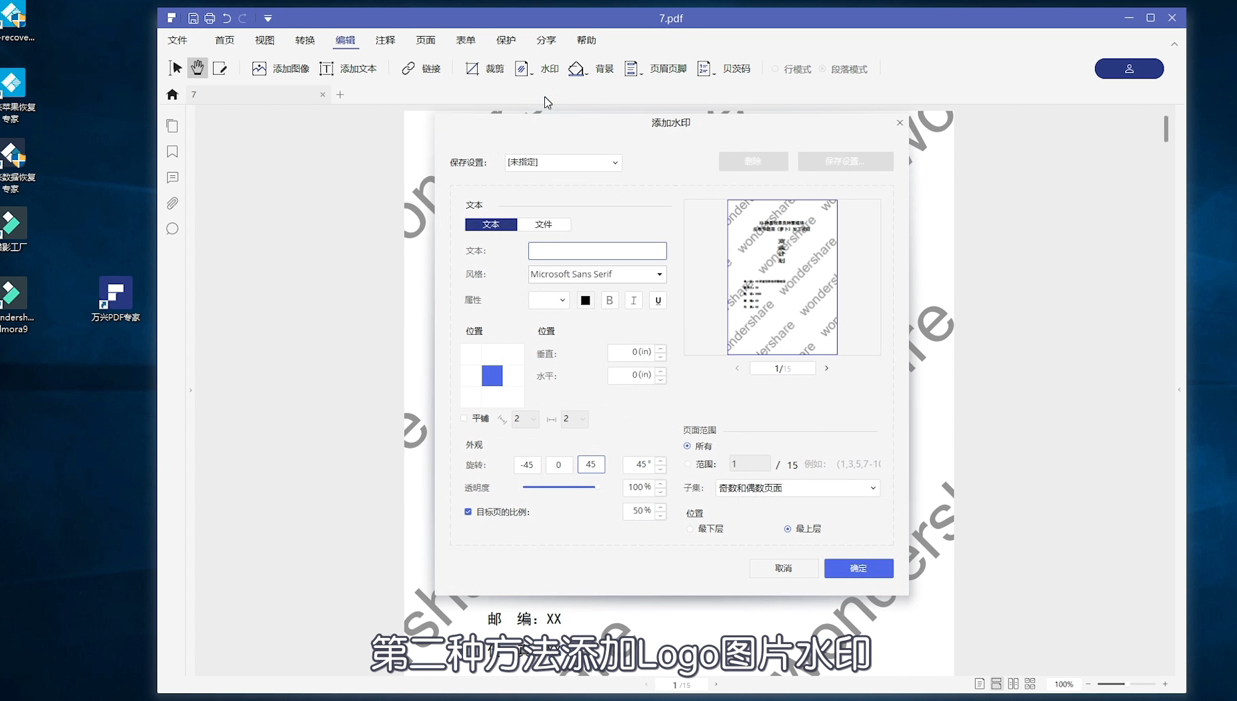This screenshot has height=701, width=1237.
Task: Open the page thumbnails sidebar panel
Action: pos(172,126)
